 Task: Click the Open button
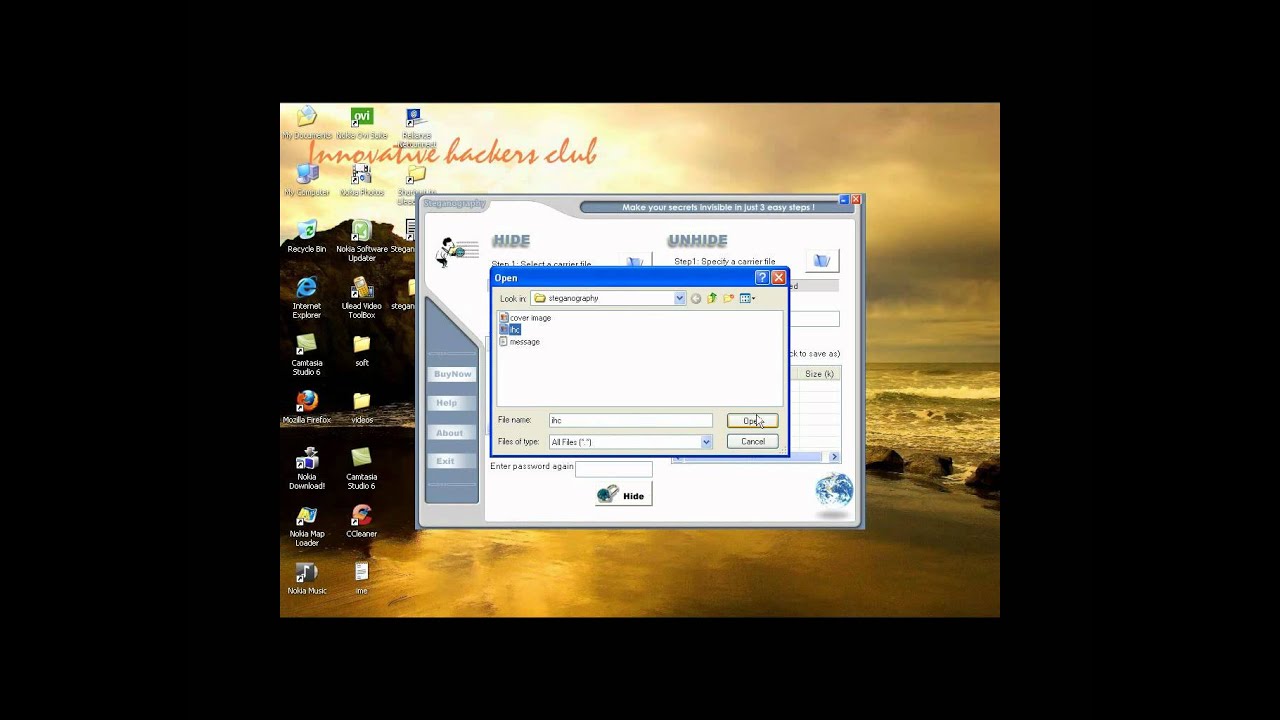tap(753, 420)
